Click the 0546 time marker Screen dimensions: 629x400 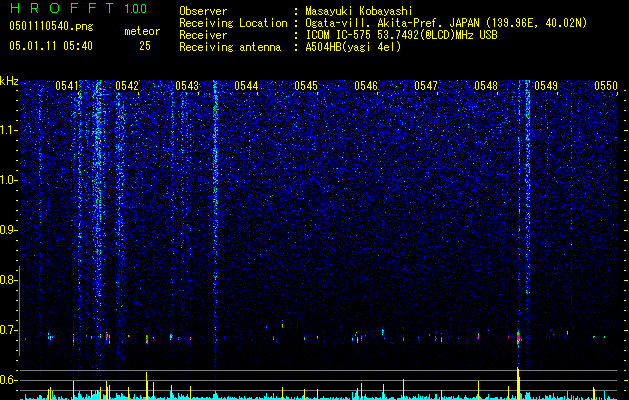366,86
